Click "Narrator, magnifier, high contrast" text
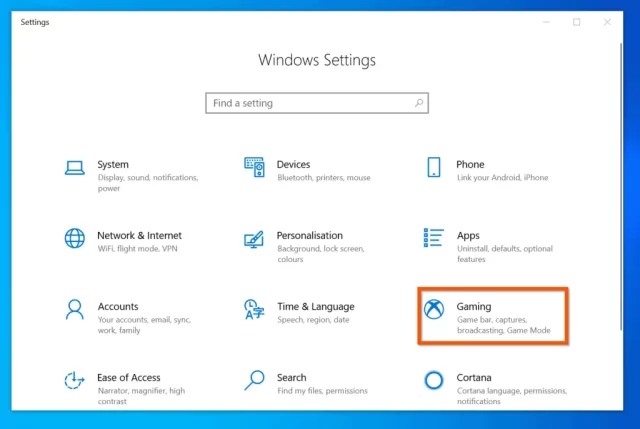640x429 pixels. point(141,396)
